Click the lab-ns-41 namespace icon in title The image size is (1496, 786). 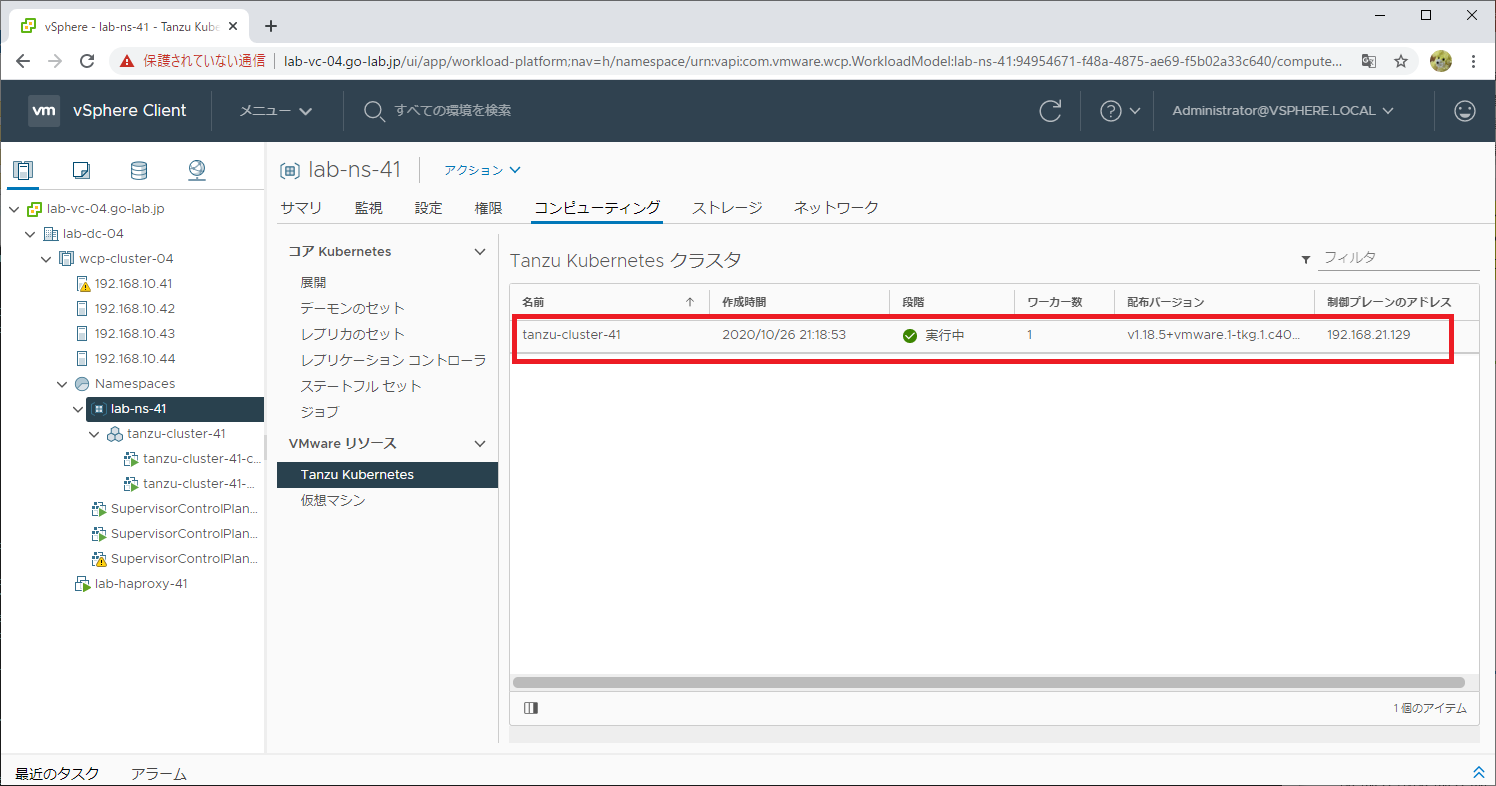290,171
